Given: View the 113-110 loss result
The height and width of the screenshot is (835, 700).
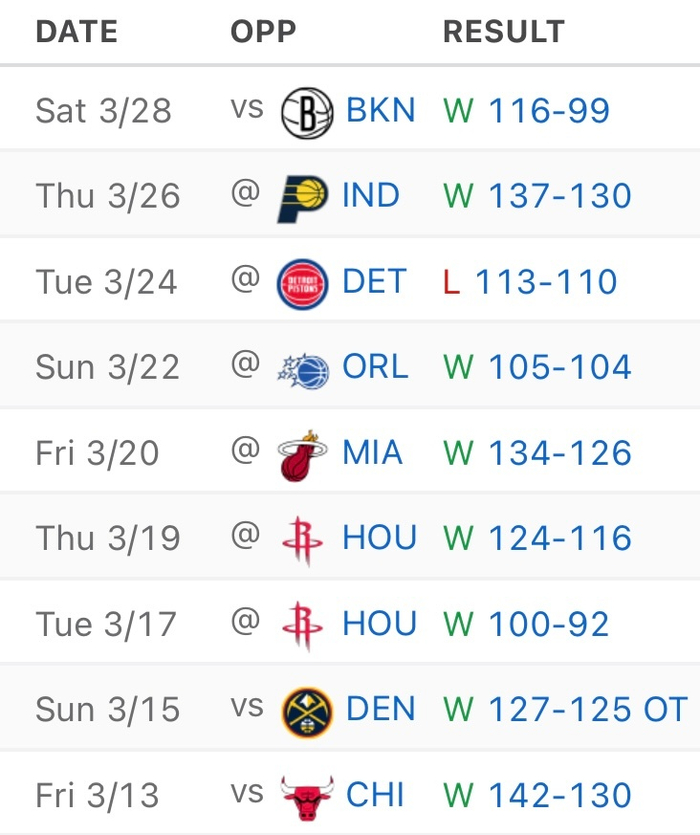Looking at the screenshot, I should coord(546,282).
